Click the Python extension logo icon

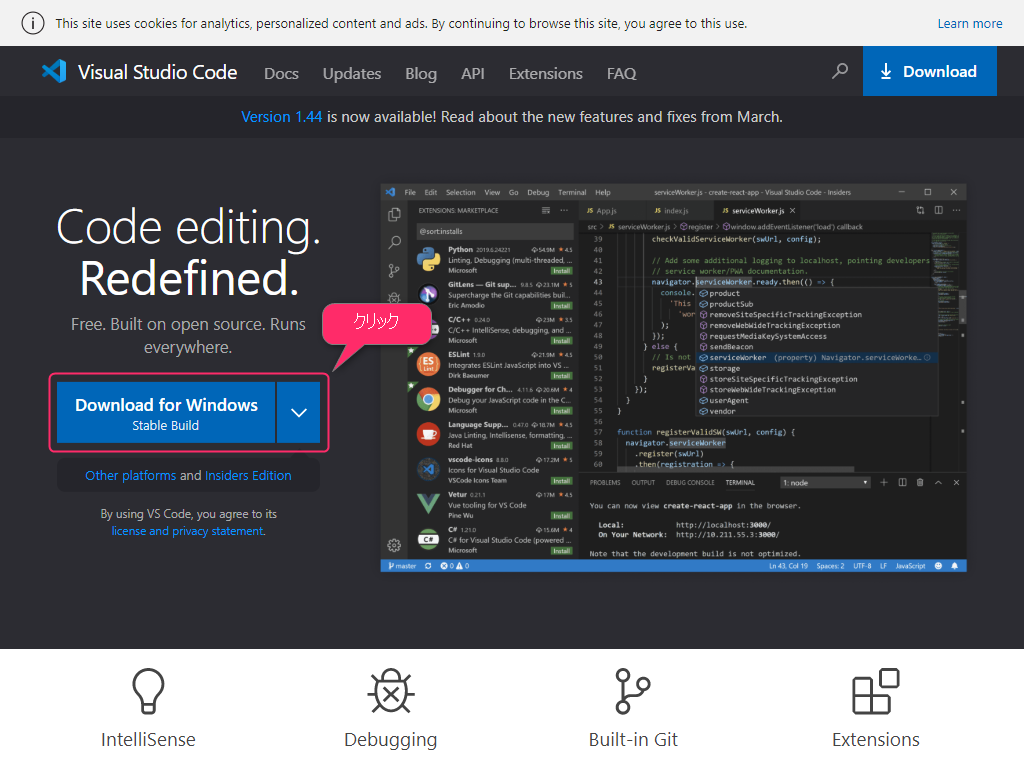428,259
